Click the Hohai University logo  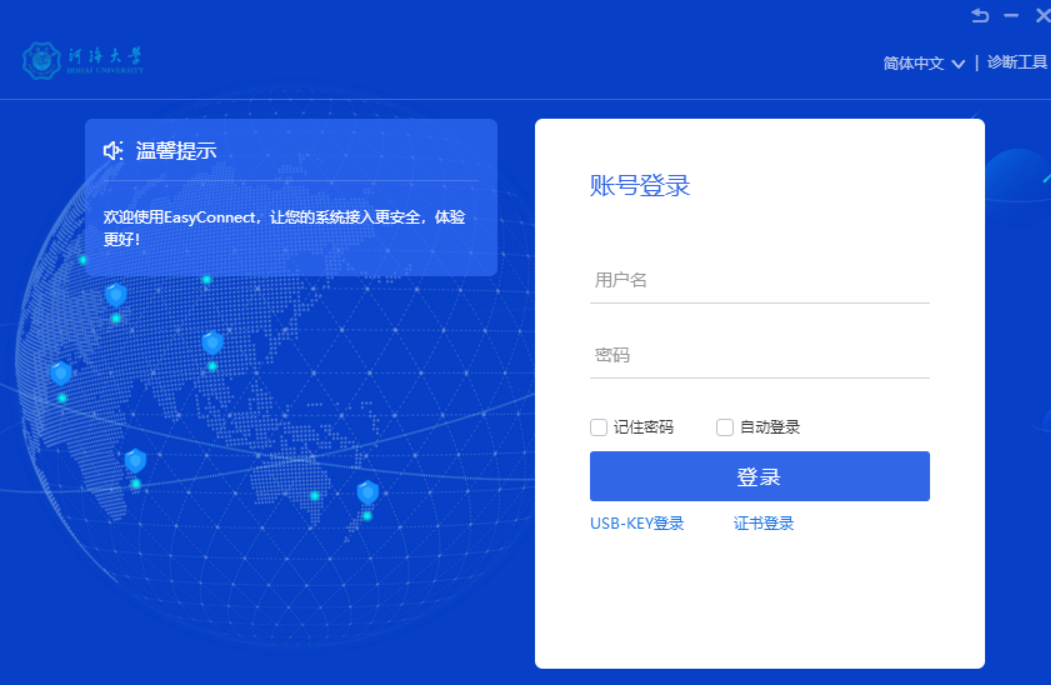pyautogui.click(x=83, y=60)
